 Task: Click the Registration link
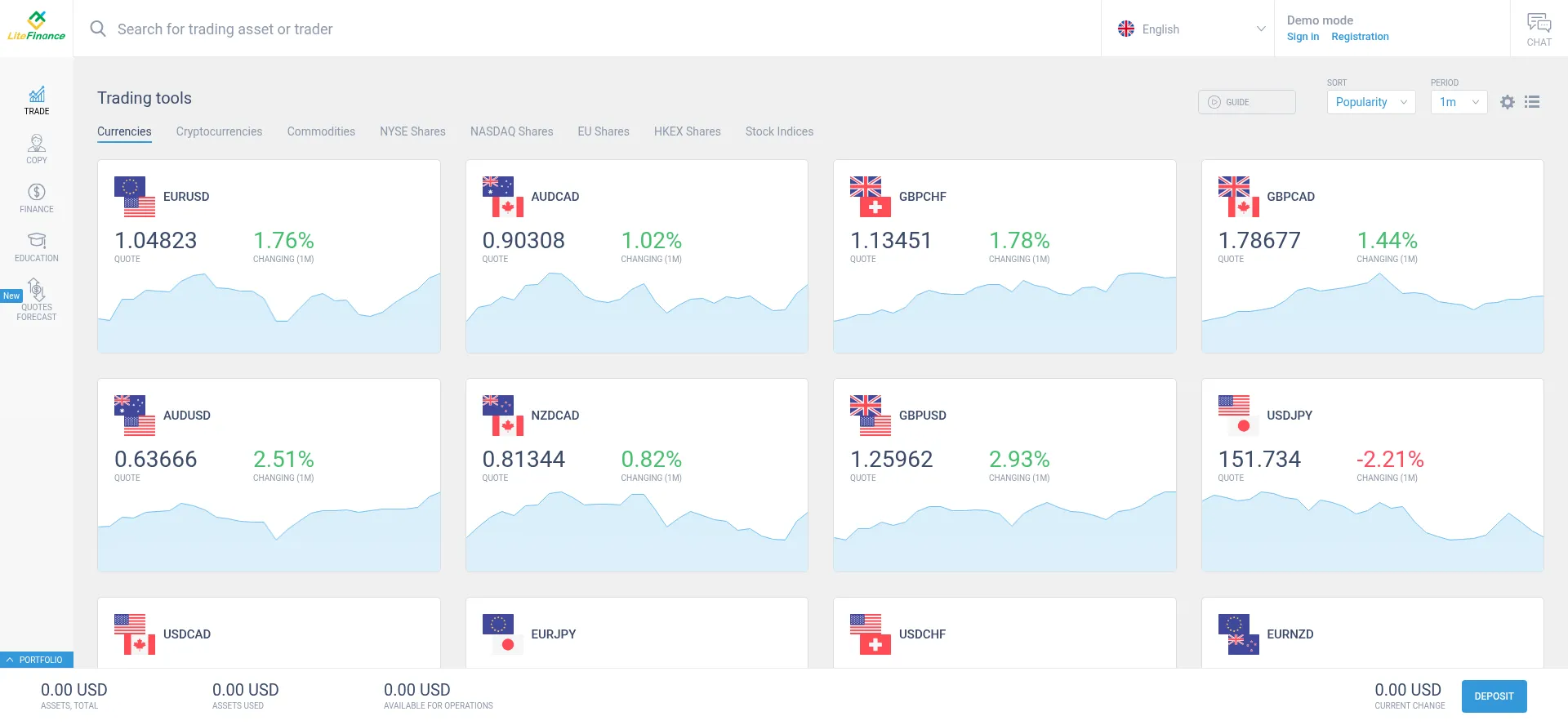(1360, 37)
